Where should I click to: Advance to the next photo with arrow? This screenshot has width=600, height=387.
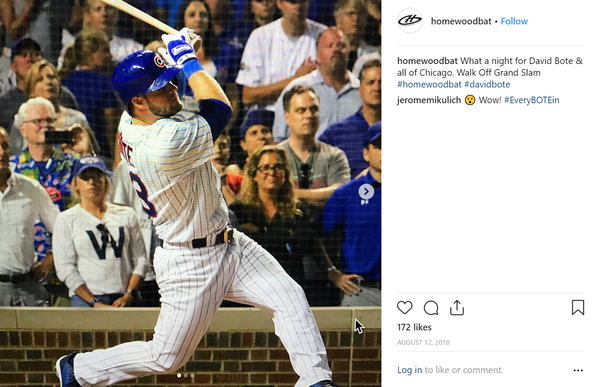click(x=366, y=191)
